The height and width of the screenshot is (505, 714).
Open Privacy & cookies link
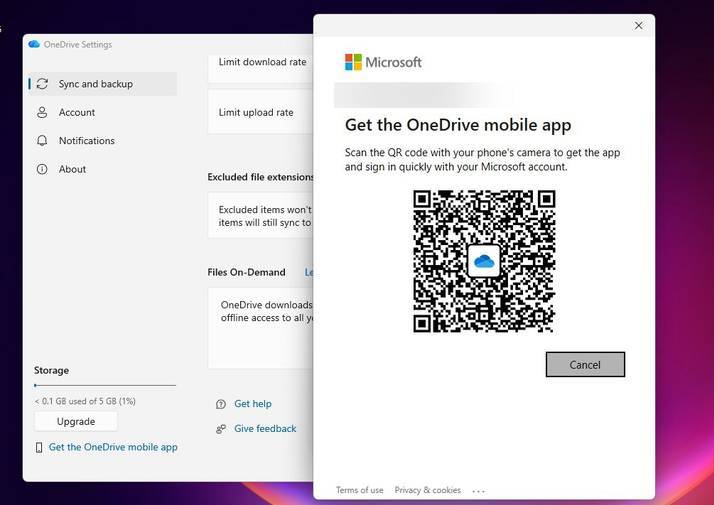tap(428, 490)
